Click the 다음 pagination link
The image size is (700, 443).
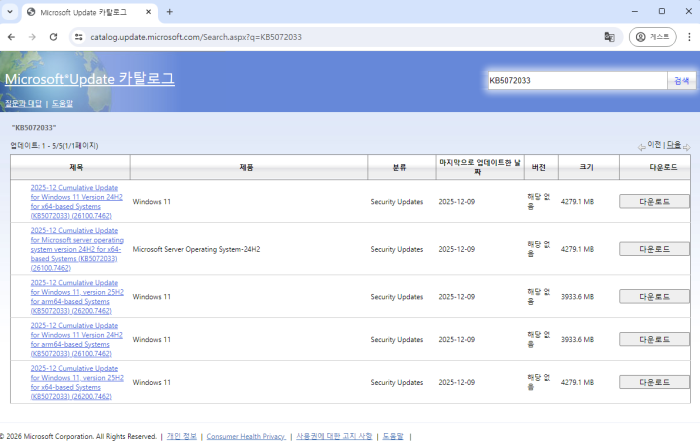674,145
